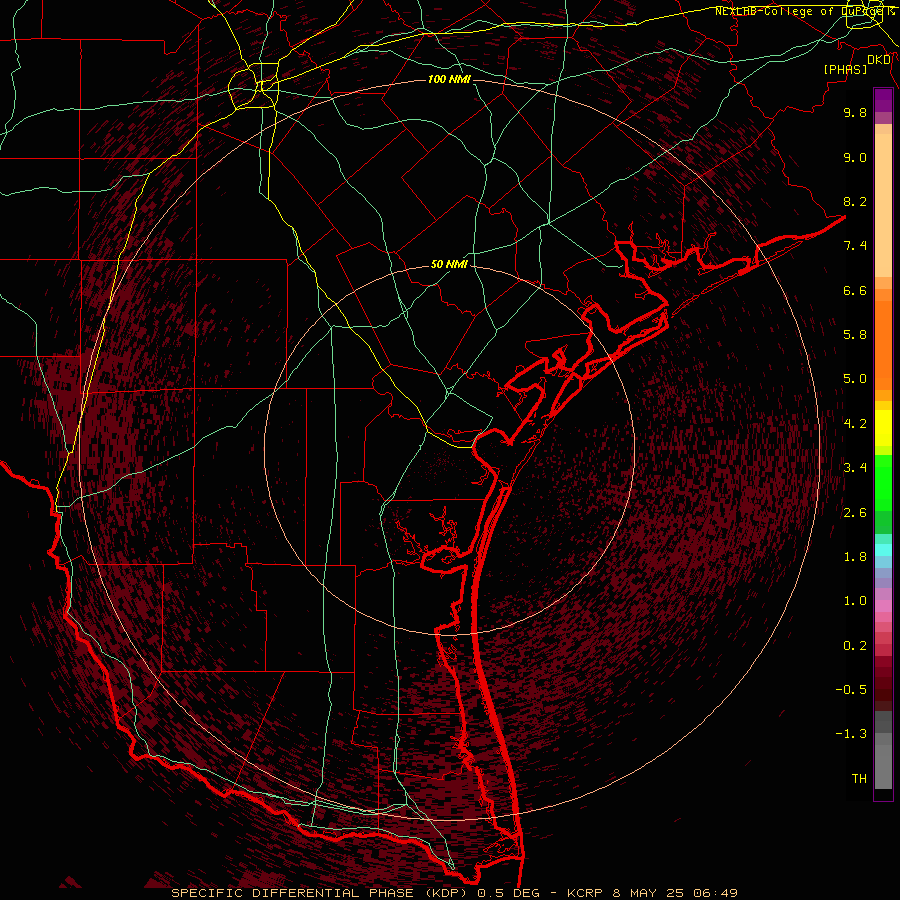The image size is (900, 900).
Task: Click the 100 NMI range ring label
Action: pos(449,79)
